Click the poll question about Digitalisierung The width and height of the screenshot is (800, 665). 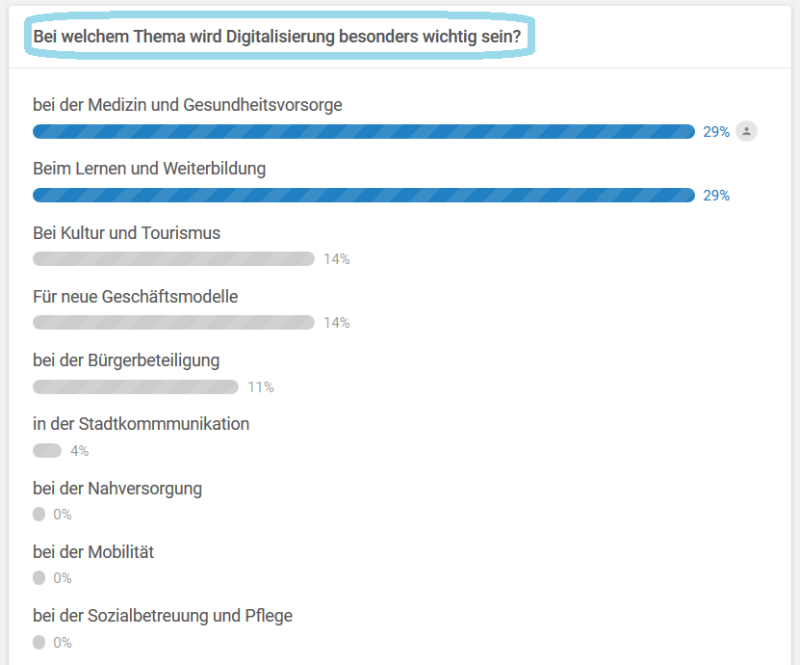[x=277, y=36]
